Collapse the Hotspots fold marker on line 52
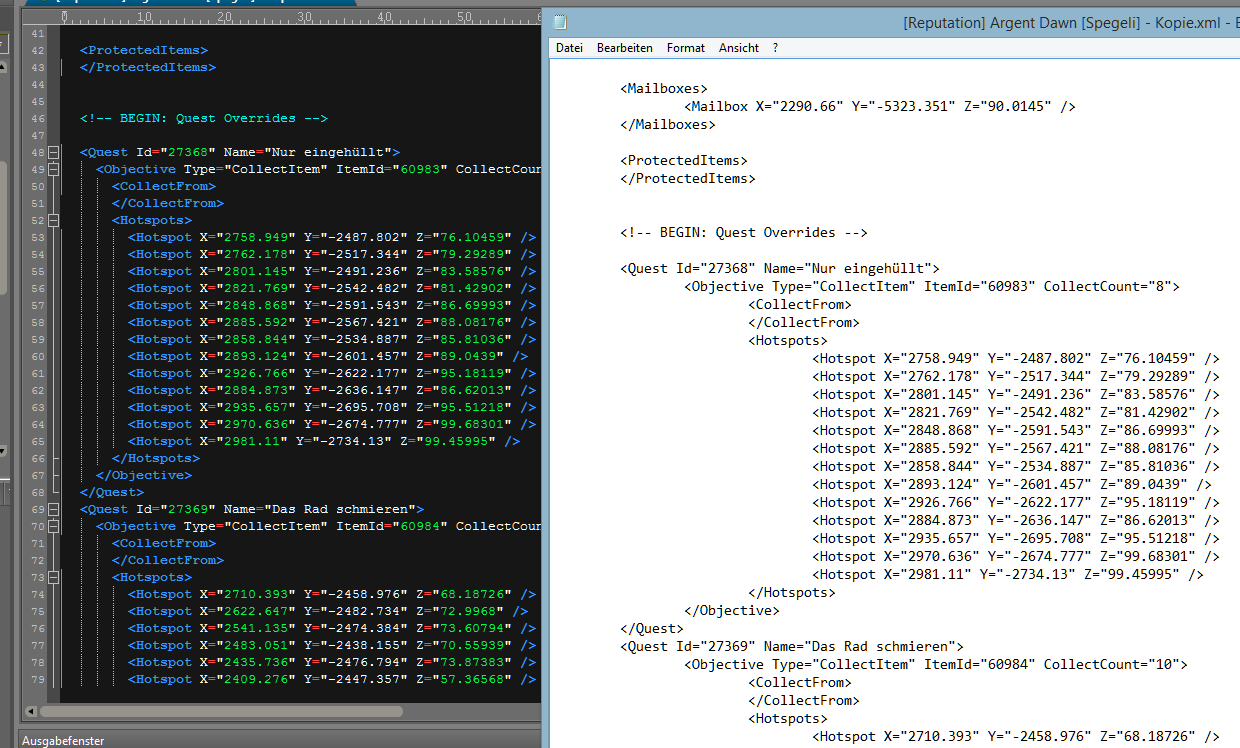The height and width of the screenshot is (748, 1240). point(52,221)
